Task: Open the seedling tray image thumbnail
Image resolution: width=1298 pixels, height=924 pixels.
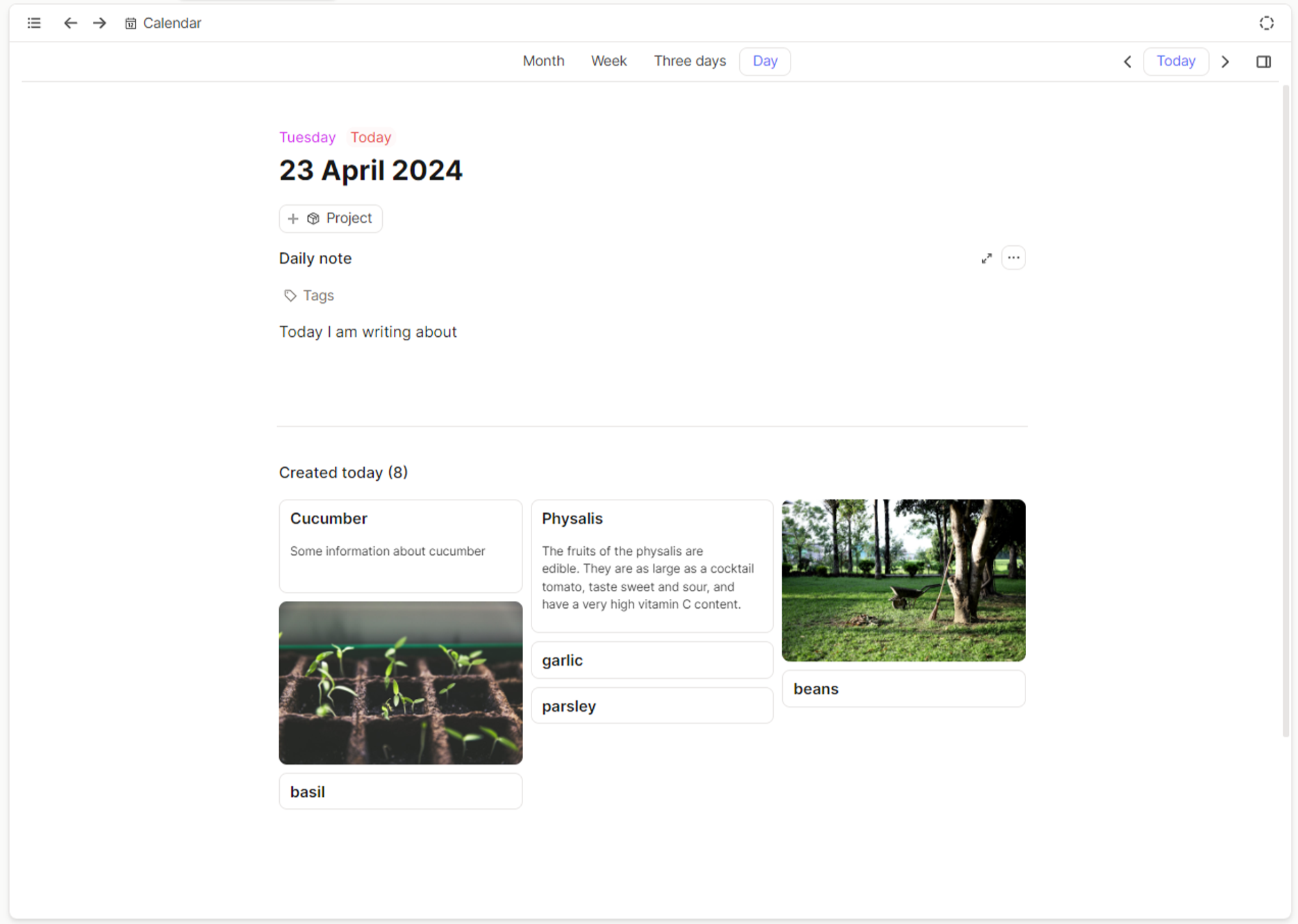Action: click(x=400, y=683)
